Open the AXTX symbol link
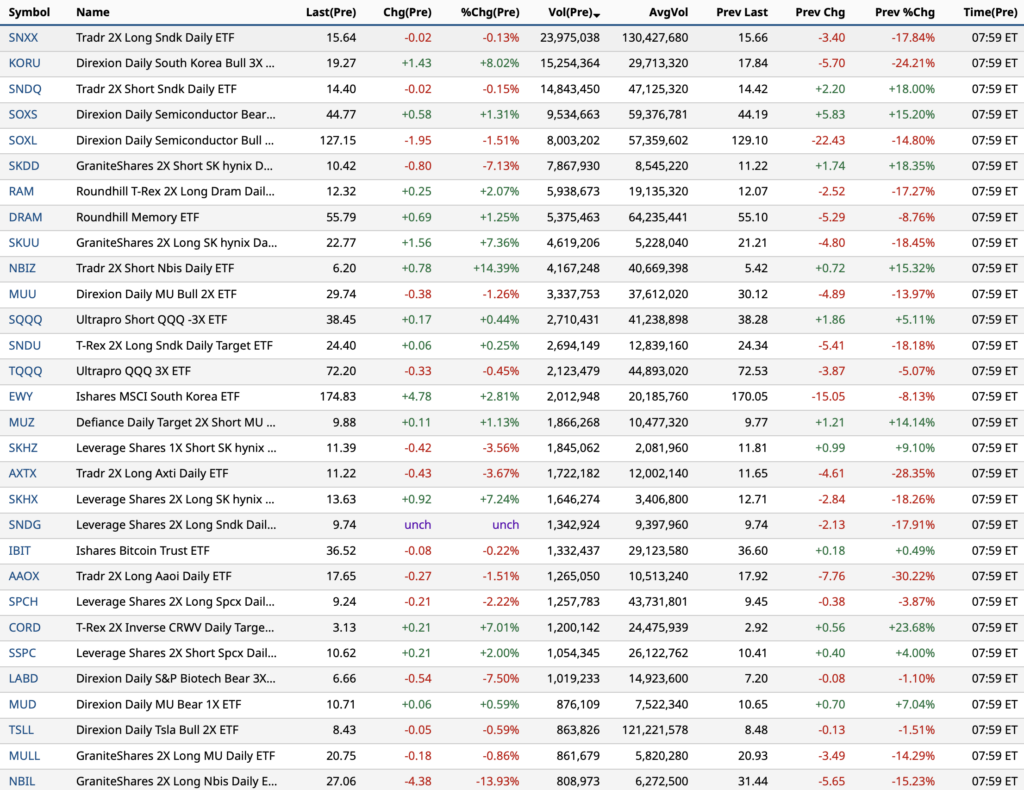1024x790 pixels. tap(23, 473)
